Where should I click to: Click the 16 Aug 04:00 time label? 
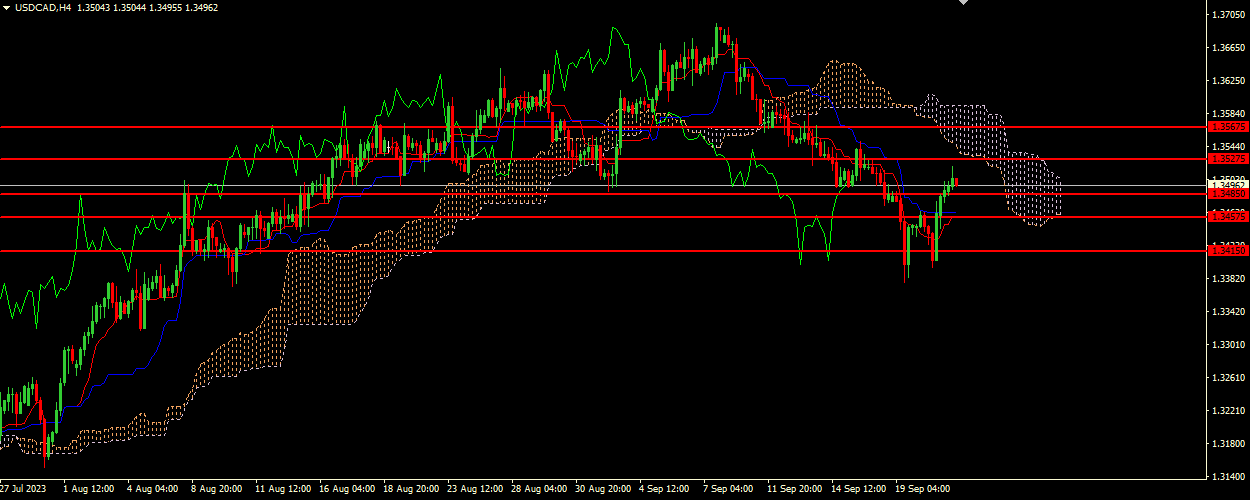[x=347, y=490]
